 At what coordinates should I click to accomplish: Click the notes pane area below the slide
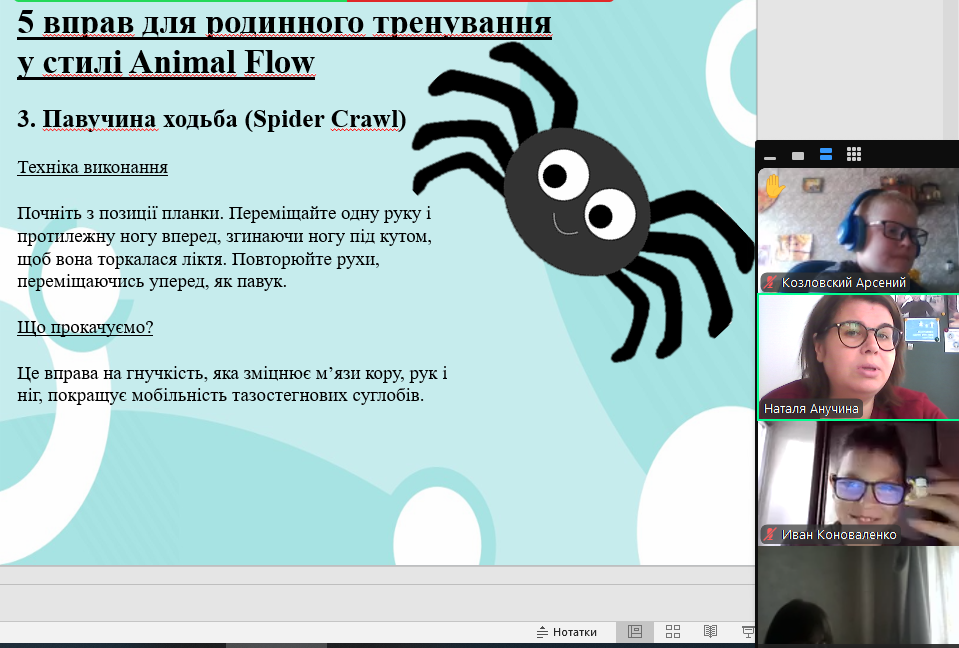377,602
